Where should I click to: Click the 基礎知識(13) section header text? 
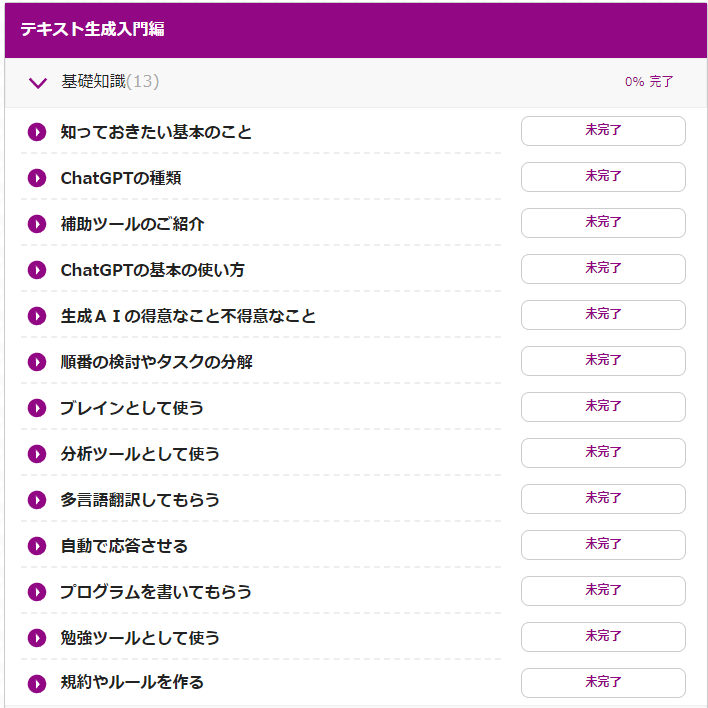(x=110, y=82)
